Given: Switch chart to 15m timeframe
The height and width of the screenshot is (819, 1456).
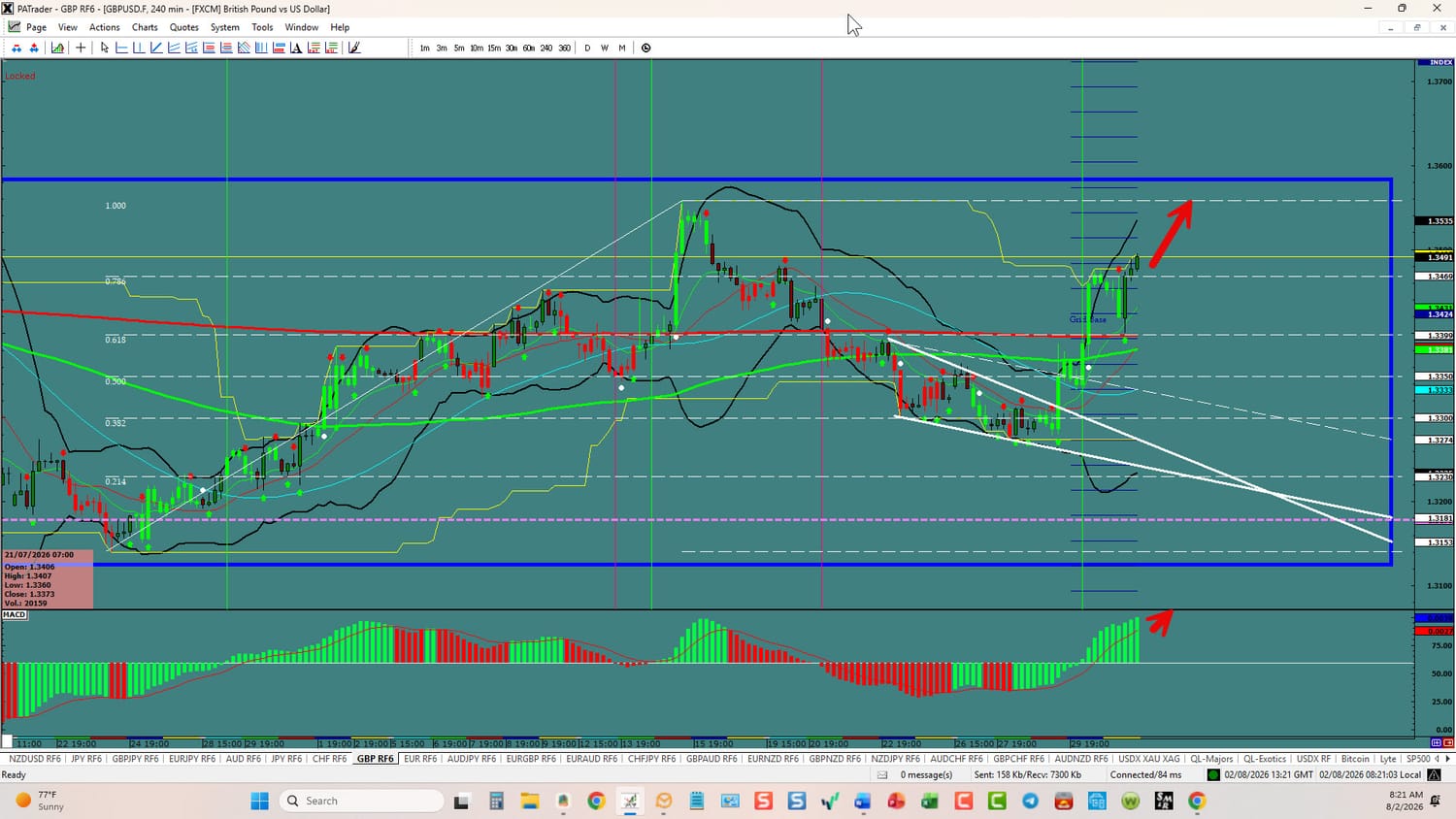Looking at the screenshot, I should coord(494,48).
